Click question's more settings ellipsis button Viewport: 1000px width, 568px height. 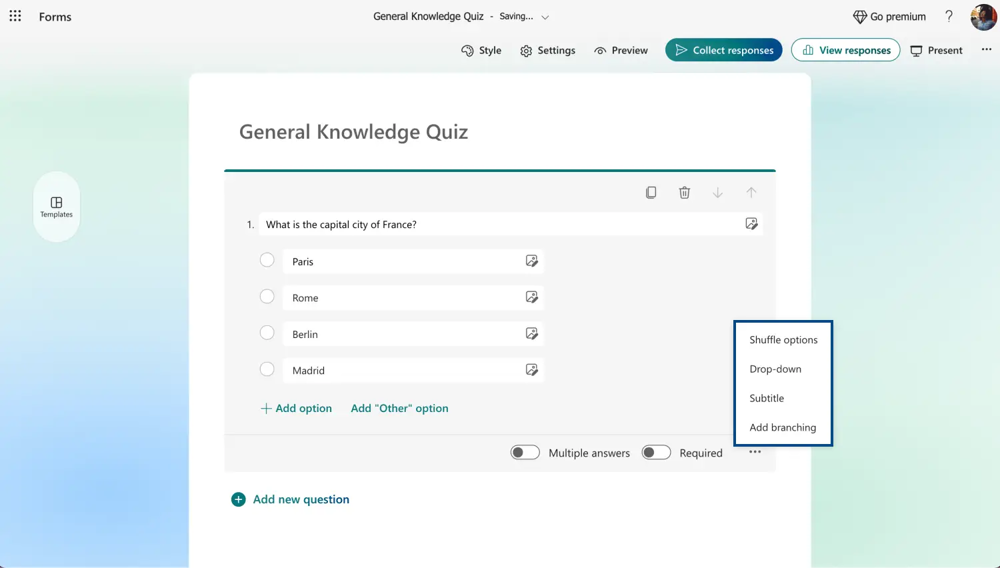(755, 453)
